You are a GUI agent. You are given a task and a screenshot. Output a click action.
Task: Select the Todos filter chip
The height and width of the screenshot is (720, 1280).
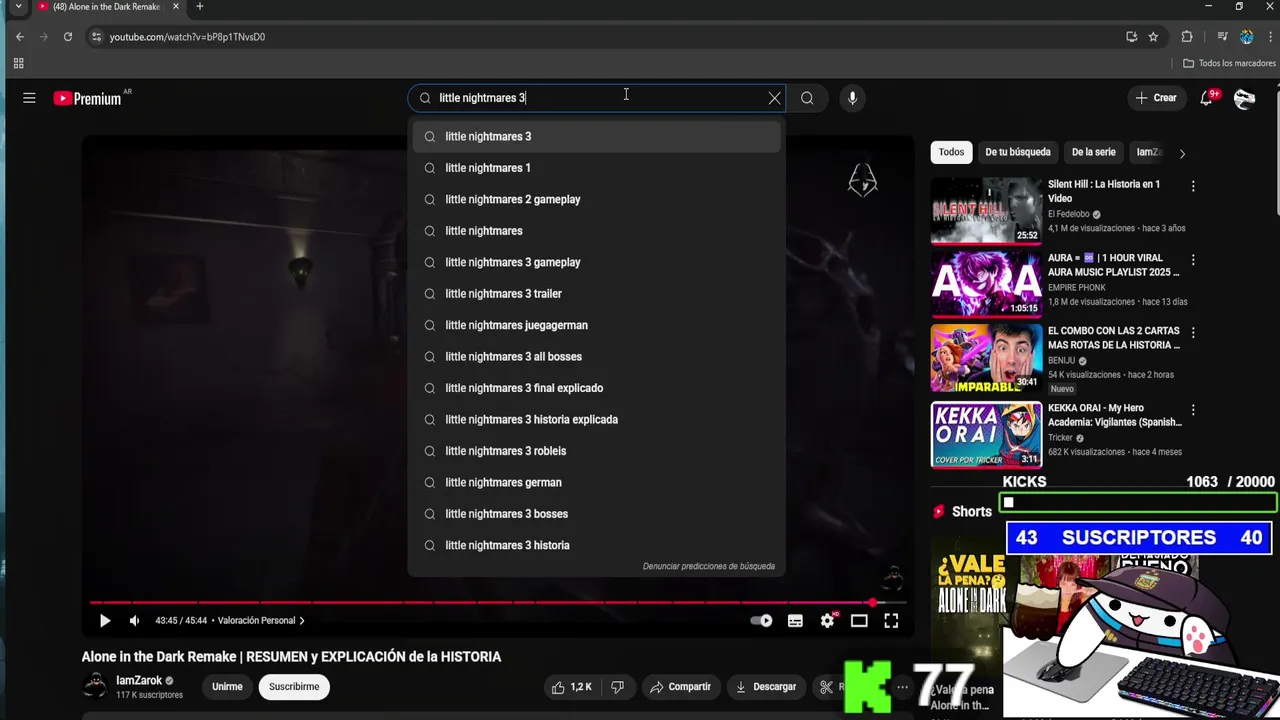click(x=951, y=152)
